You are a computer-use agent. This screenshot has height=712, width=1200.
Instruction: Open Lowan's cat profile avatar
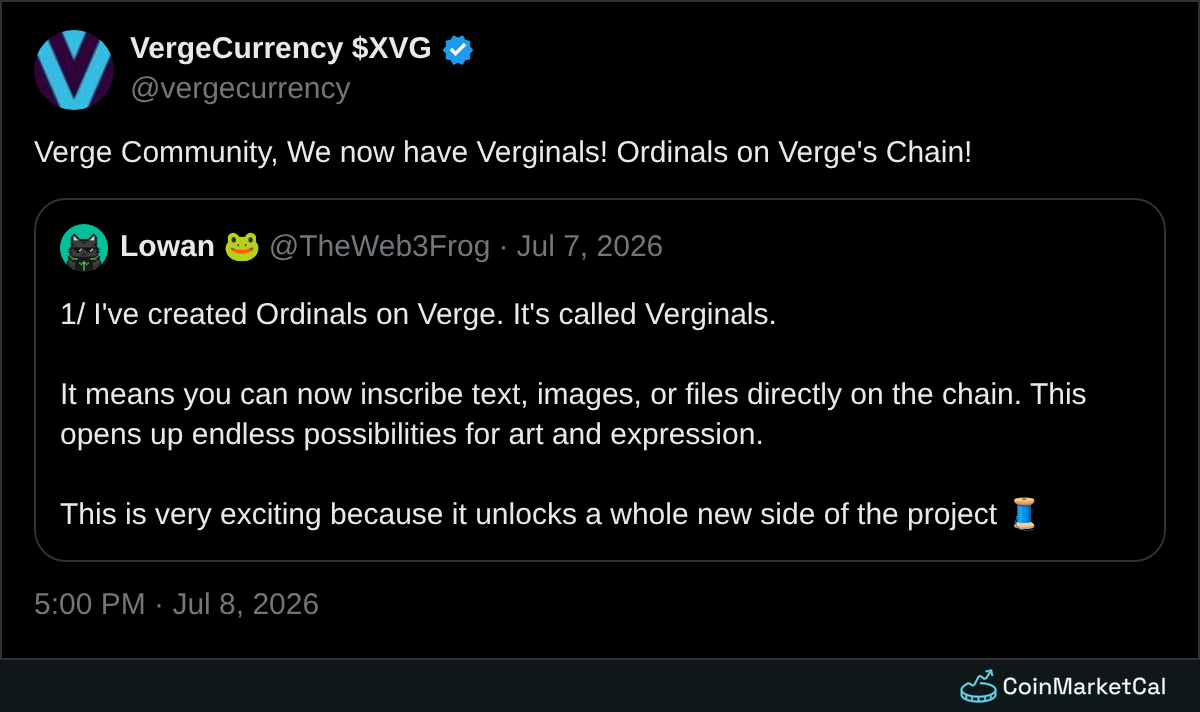[84, 247]
